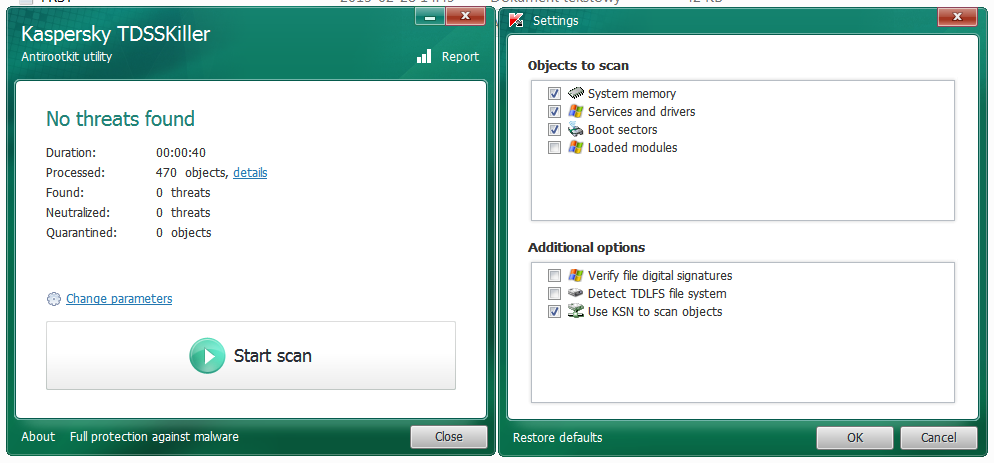Enable Detect TDLFS file system checkbox
994x463 pixels.
pos(555,294)
